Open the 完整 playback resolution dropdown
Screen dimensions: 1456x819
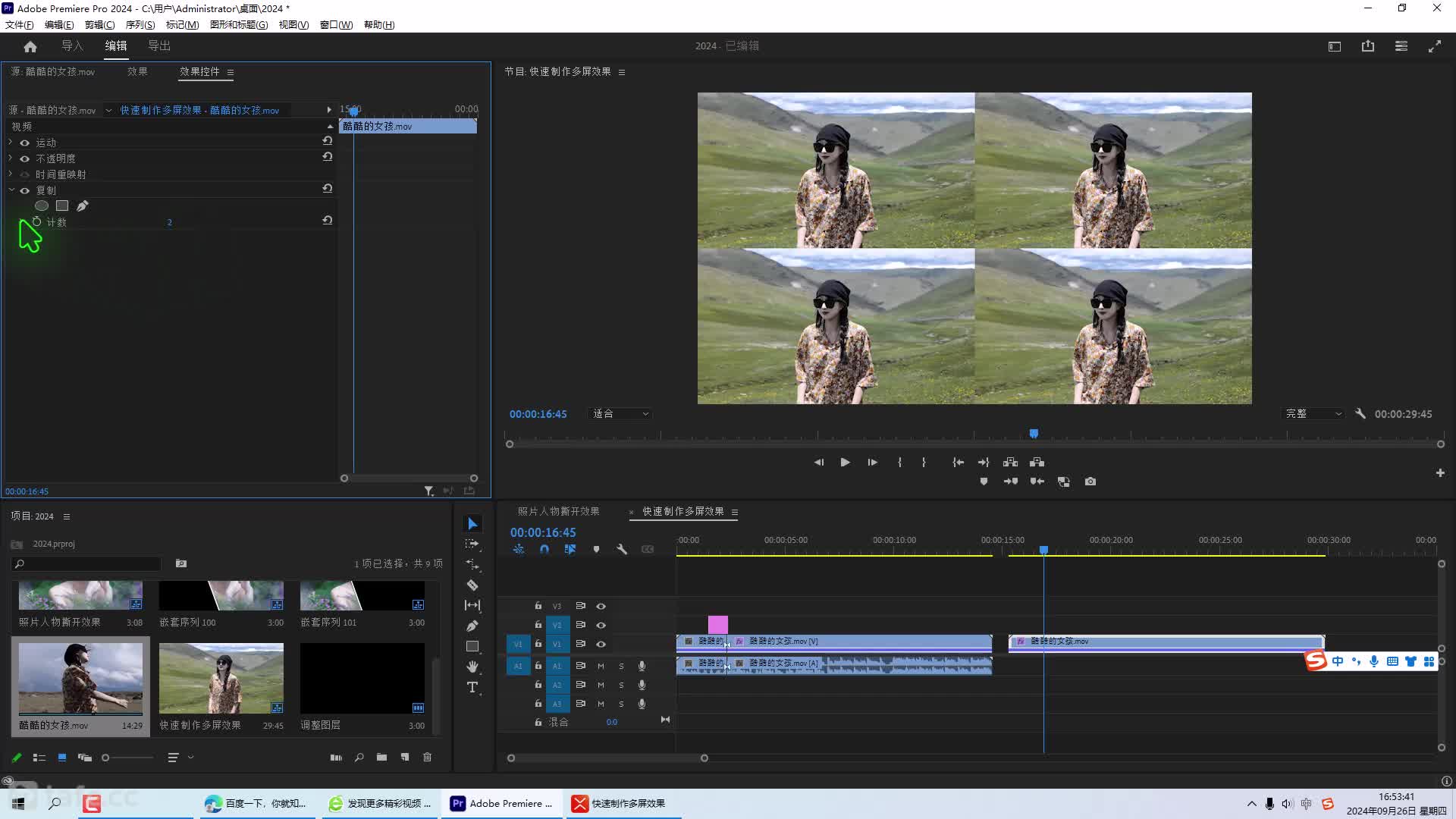1313,414
